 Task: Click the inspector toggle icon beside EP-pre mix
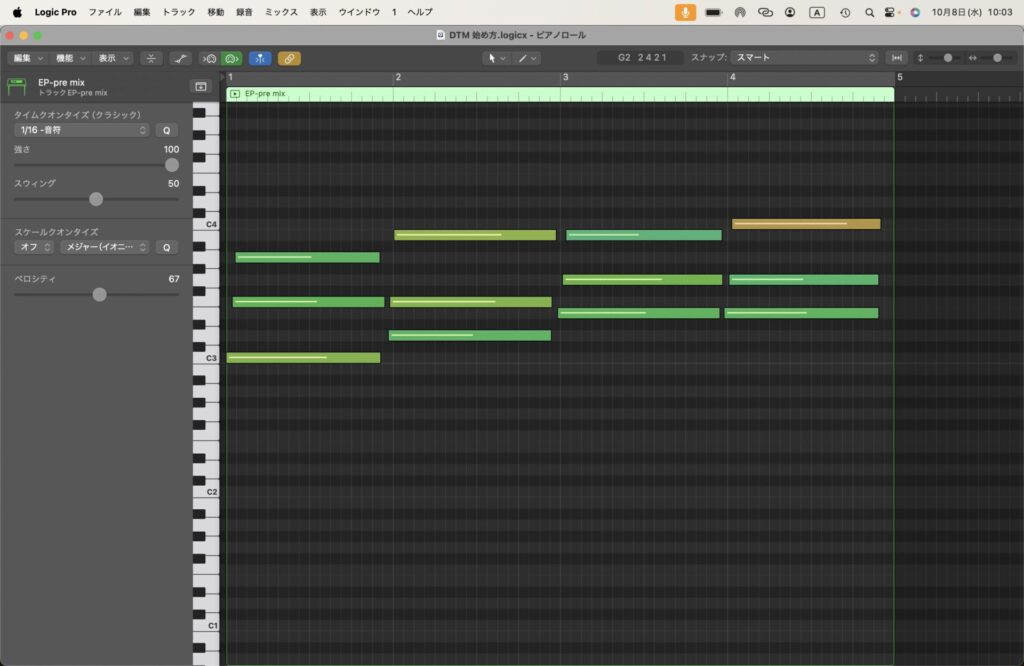click(x=200, y=87)
